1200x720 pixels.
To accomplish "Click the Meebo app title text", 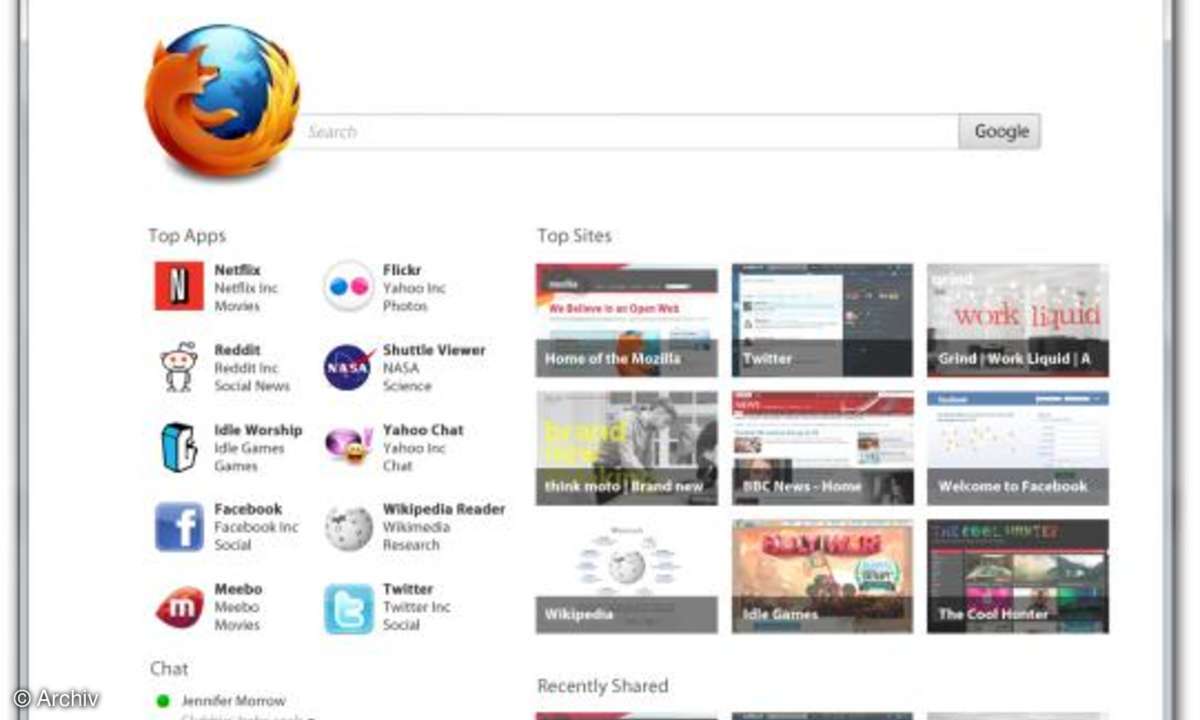I will [x=238, y=589].
